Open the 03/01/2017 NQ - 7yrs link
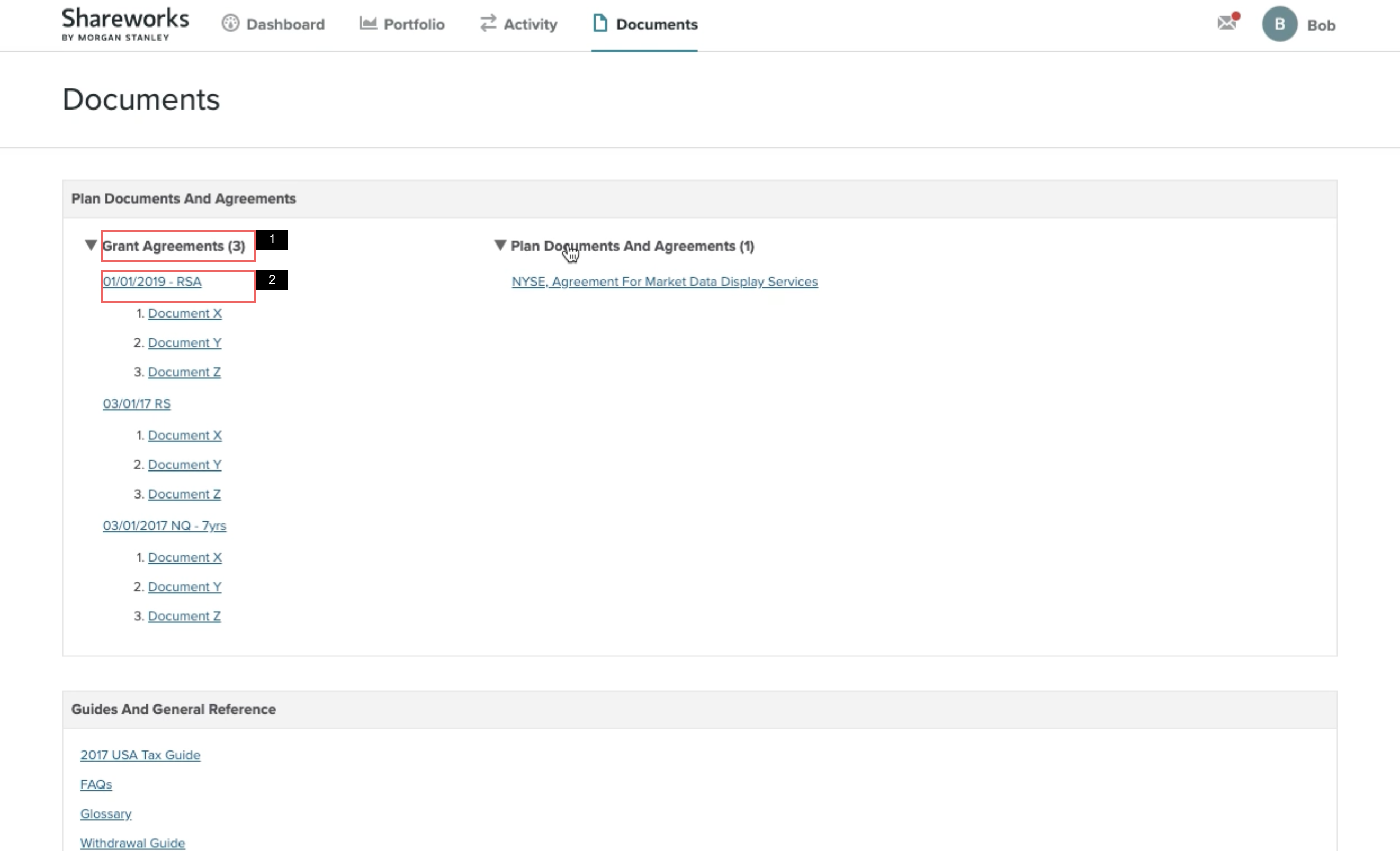The width and height of the screenshot is (1400, 851). 164,526
